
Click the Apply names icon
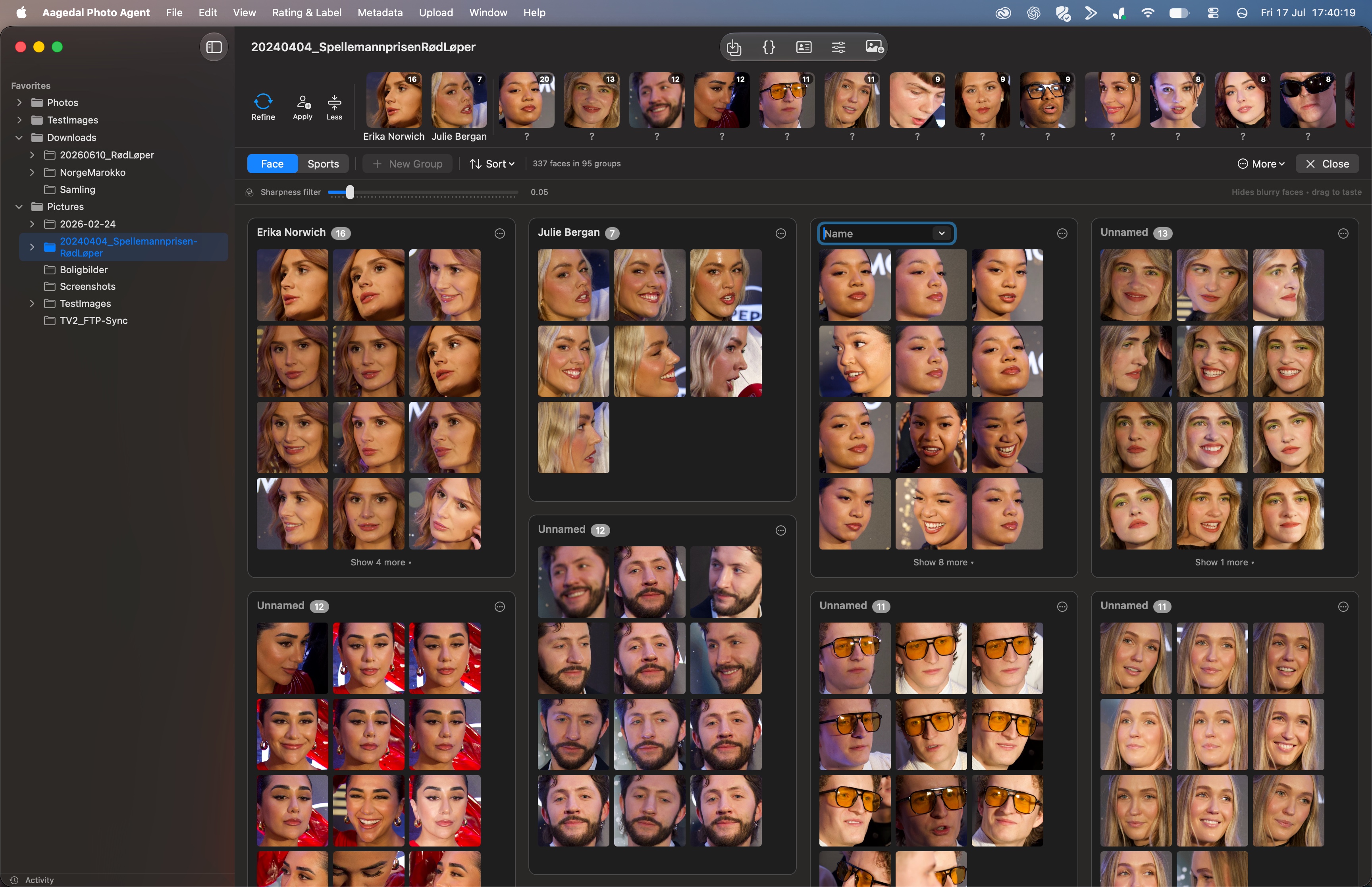click(x=302, y=107)
